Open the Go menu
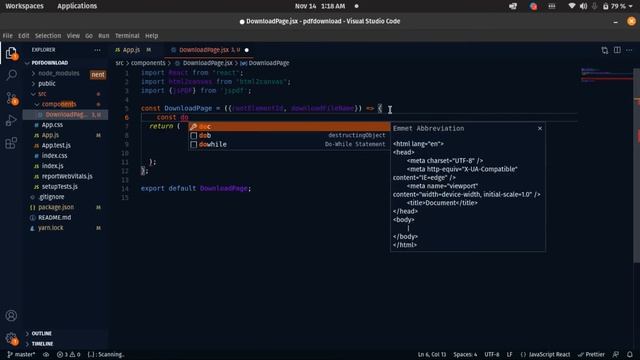This screenshot has width=640, height=360. click(x=89, y=36)
